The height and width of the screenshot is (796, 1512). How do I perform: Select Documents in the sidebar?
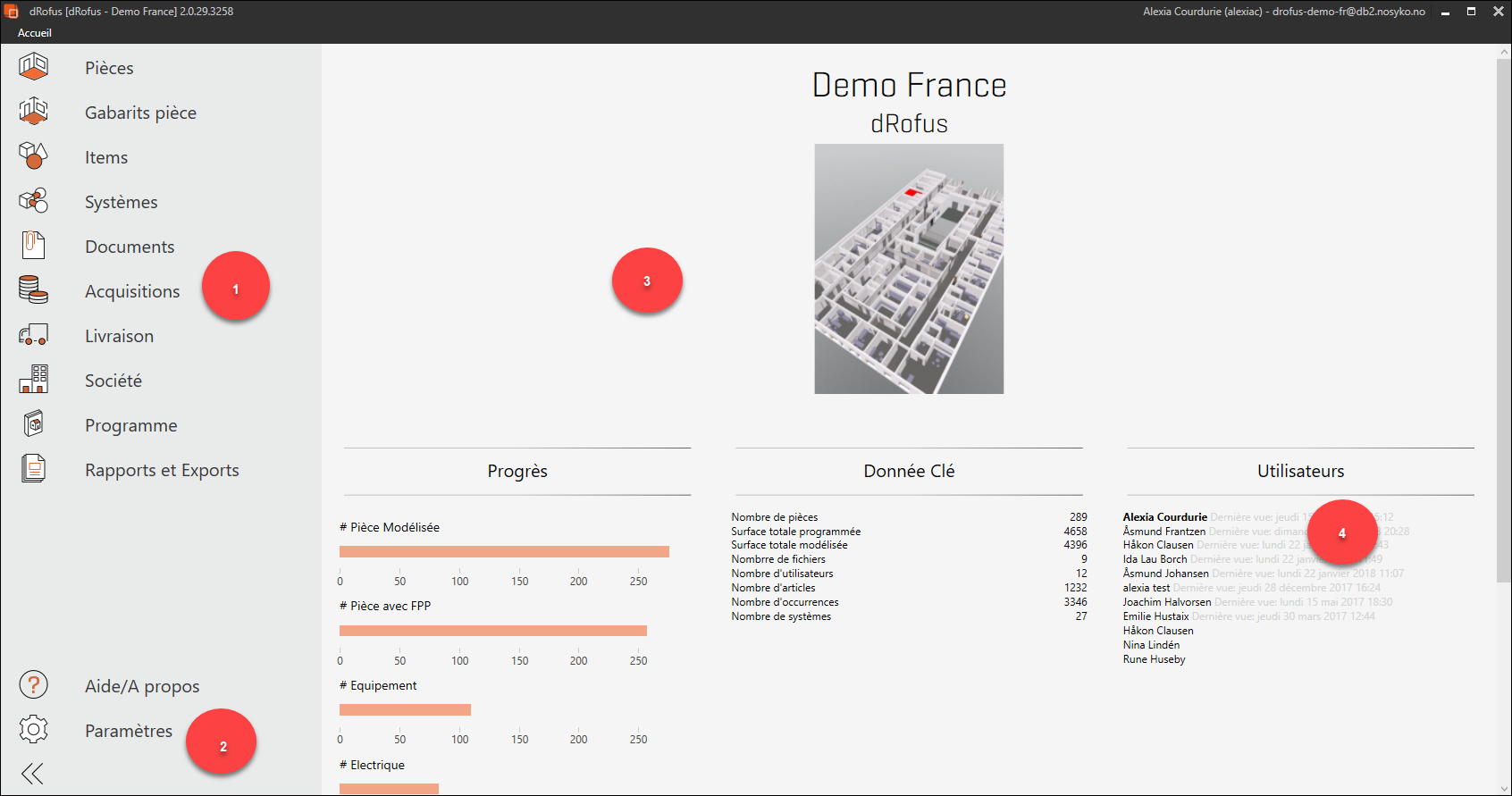click(x=130, y=247)
